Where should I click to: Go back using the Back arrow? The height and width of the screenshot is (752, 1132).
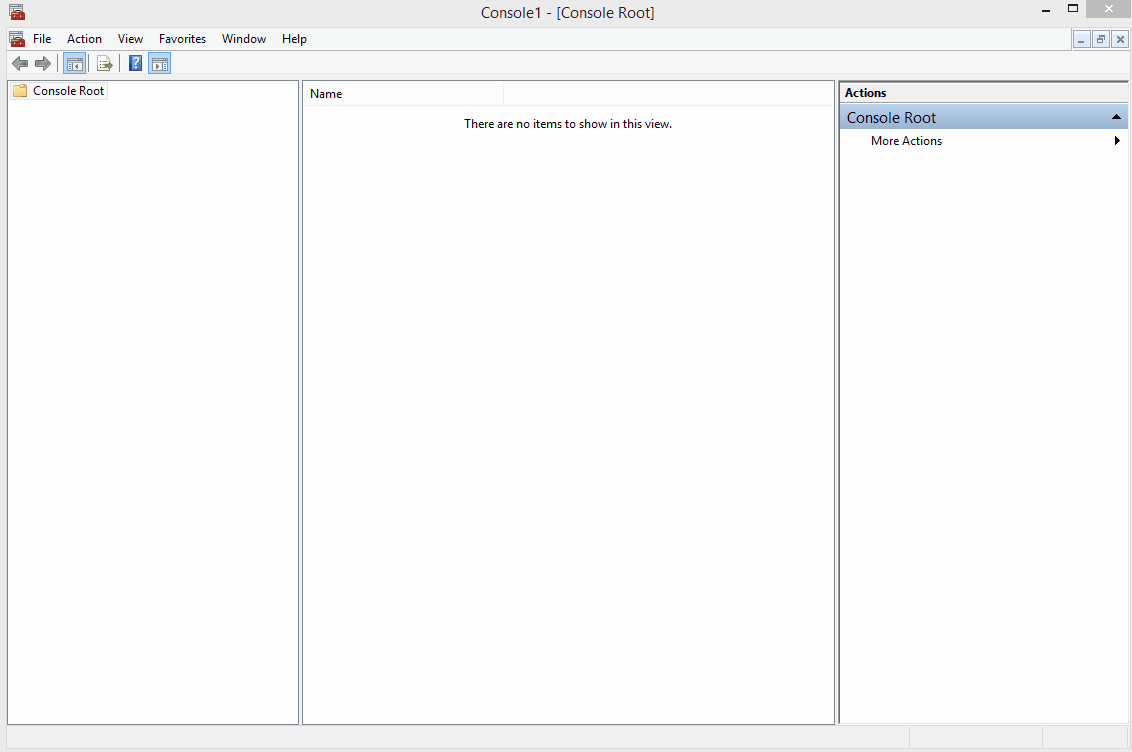click(20, 64)
